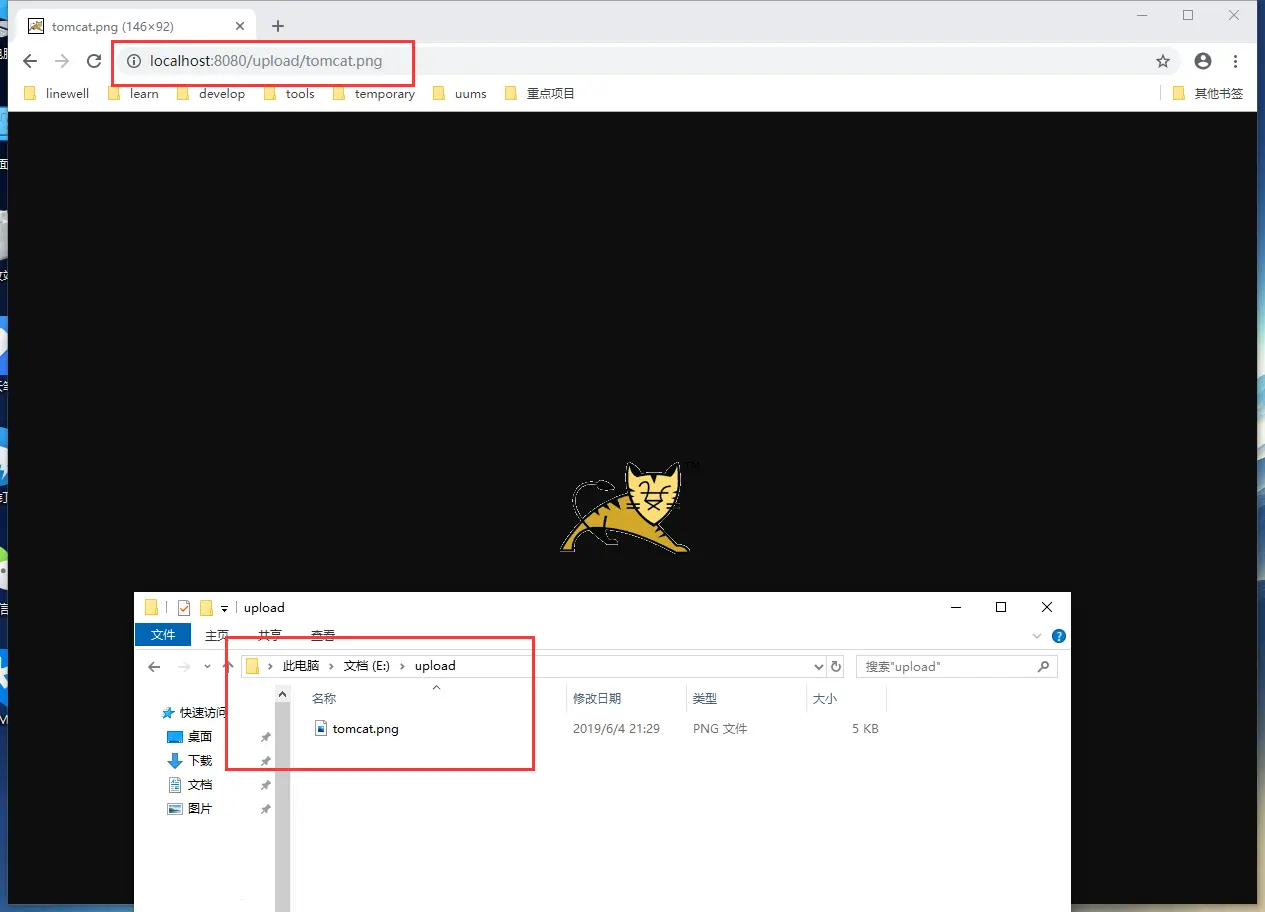The width and height of the screenshot is (1265, 912).
Task: Click the pin icon next to 图片
Action: [x=265, y=809]
